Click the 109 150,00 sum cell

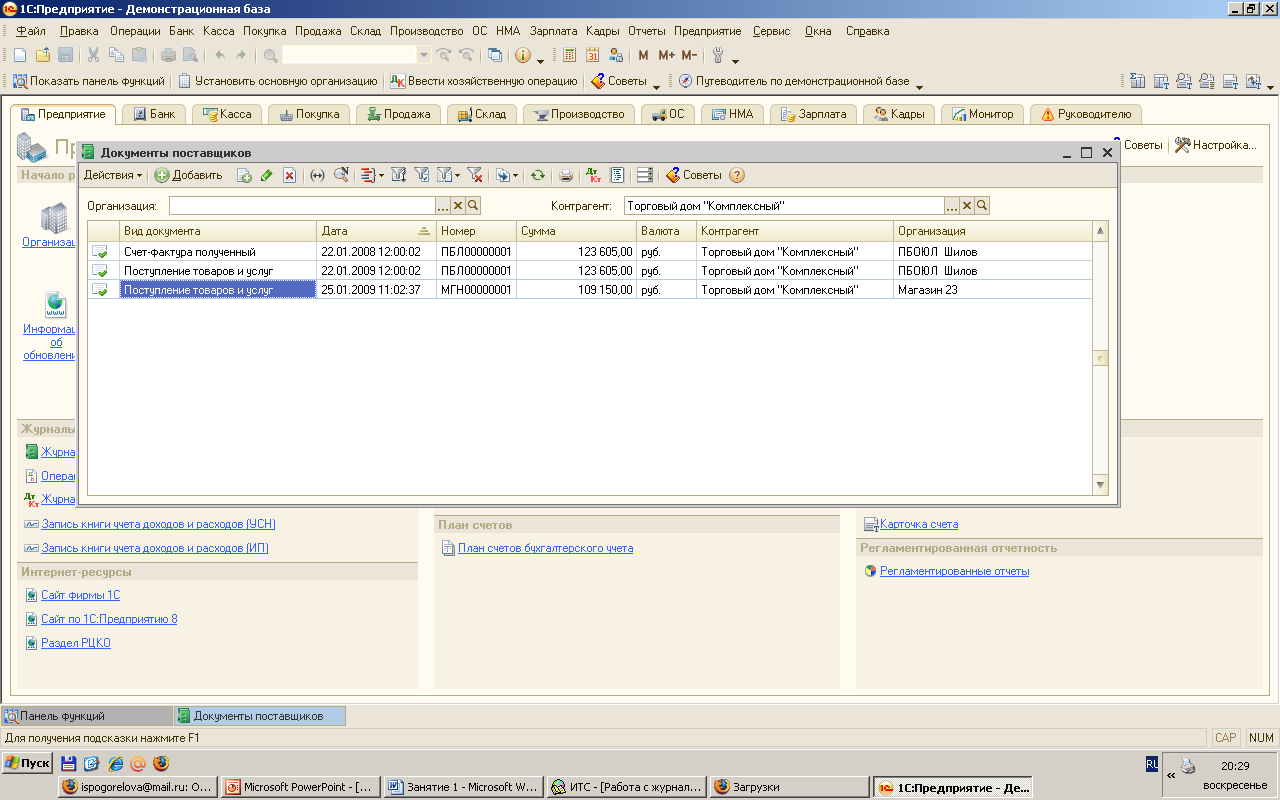(x=576, y=290)
